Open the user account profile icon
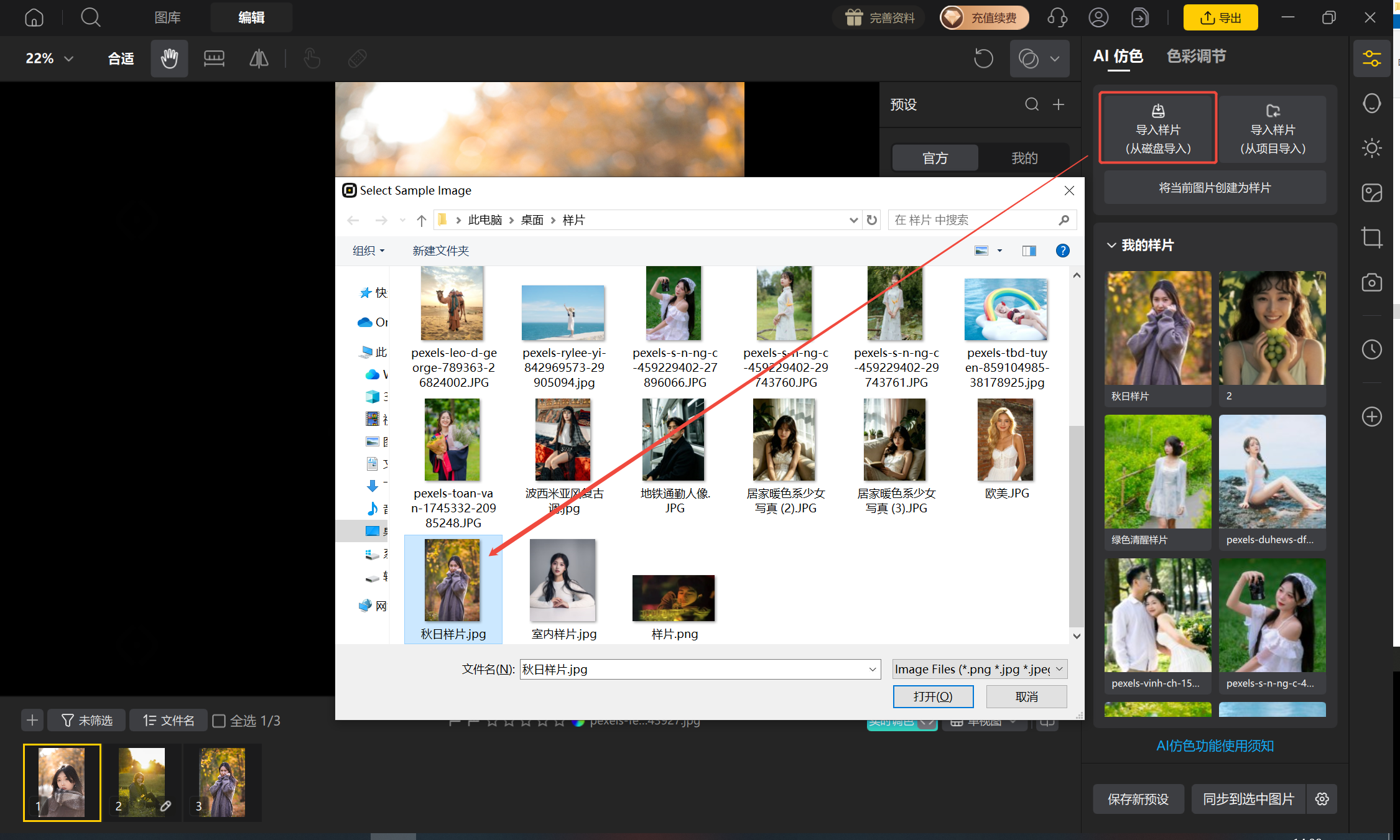 (1098, 17)
